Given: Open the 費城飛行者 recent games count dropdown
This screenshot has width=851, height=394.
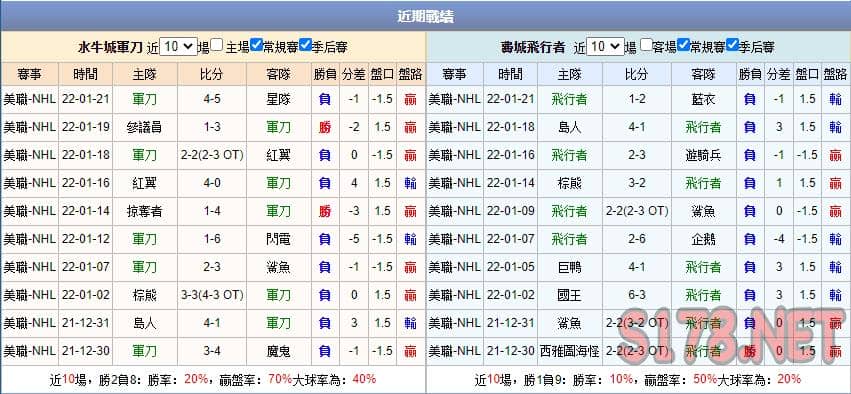Looking at the screenshot, I should (x=606, y=47).
